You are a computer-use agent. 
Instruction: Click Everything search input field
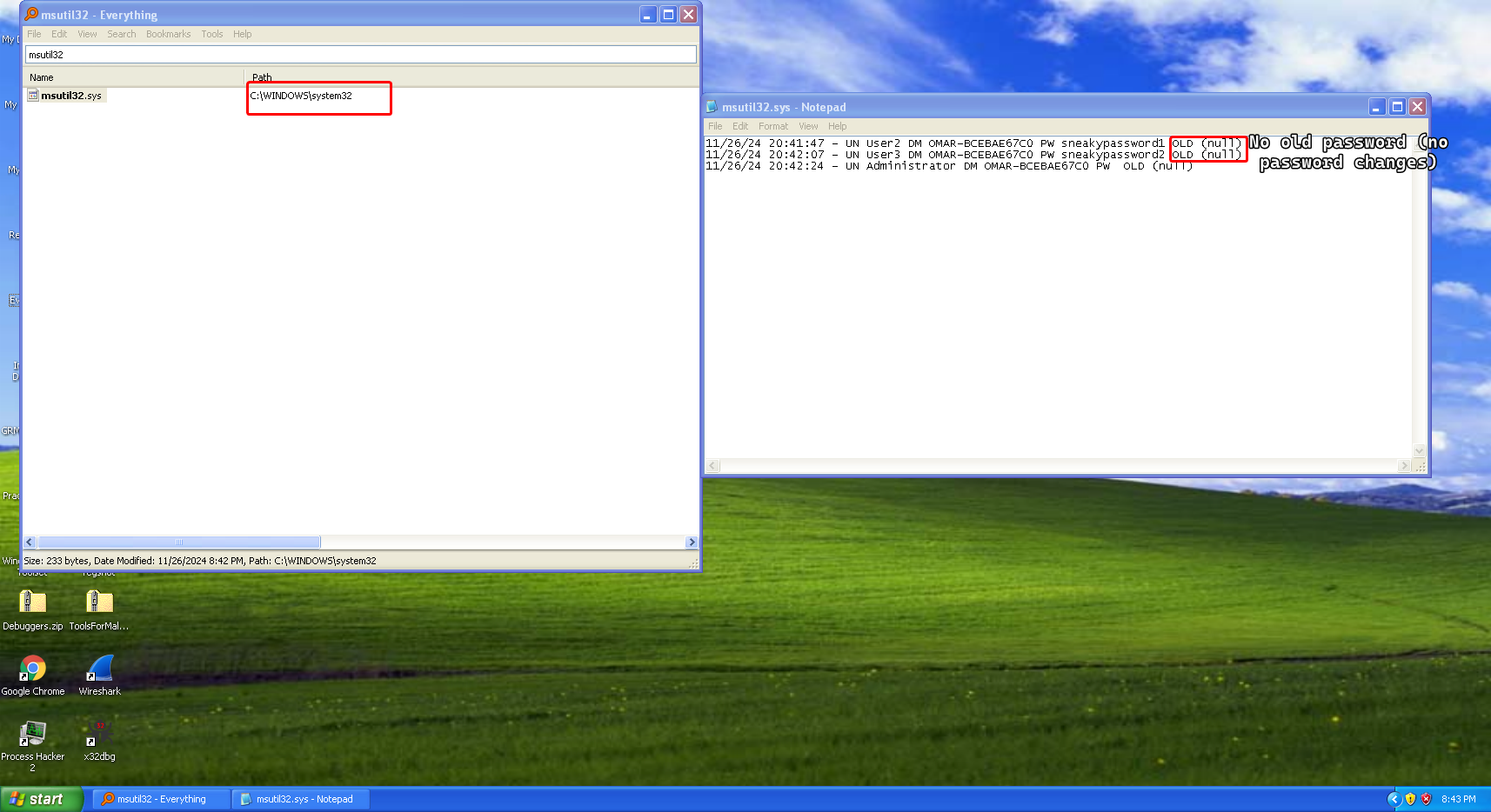(x=360, y=55)
